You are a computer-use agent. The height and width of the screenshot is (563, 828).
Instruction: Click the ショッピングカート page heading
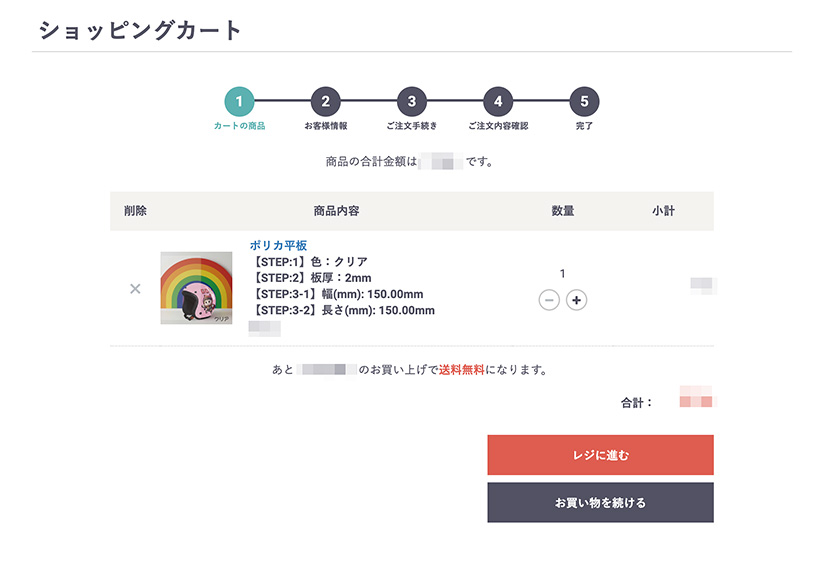pyautogui.click(x=140, y=30)
